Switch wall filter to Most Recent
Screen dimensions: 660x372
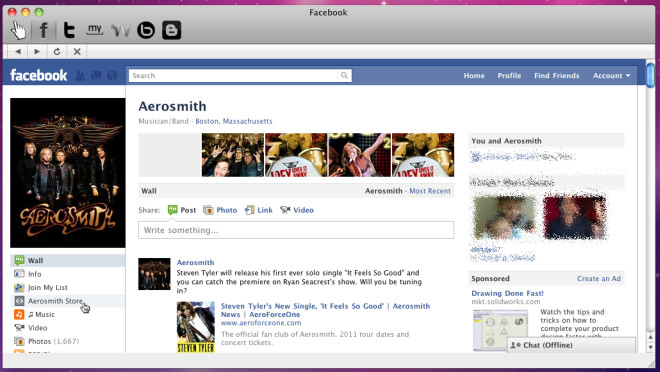click(x=430, y=191)
